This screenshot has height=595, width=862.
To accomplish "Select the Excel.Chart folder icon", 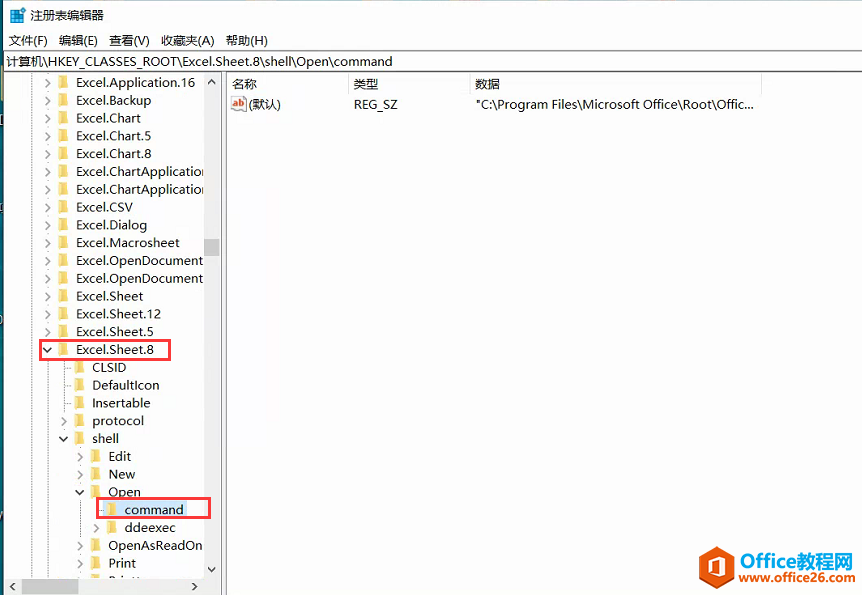I will (63, 118).
